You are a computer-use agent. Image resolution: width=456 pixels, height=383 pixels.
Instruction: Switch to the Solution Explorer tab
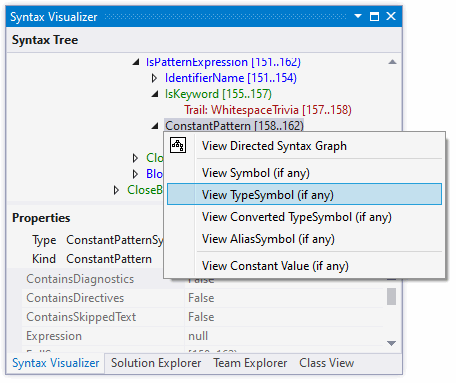point(156,363)
